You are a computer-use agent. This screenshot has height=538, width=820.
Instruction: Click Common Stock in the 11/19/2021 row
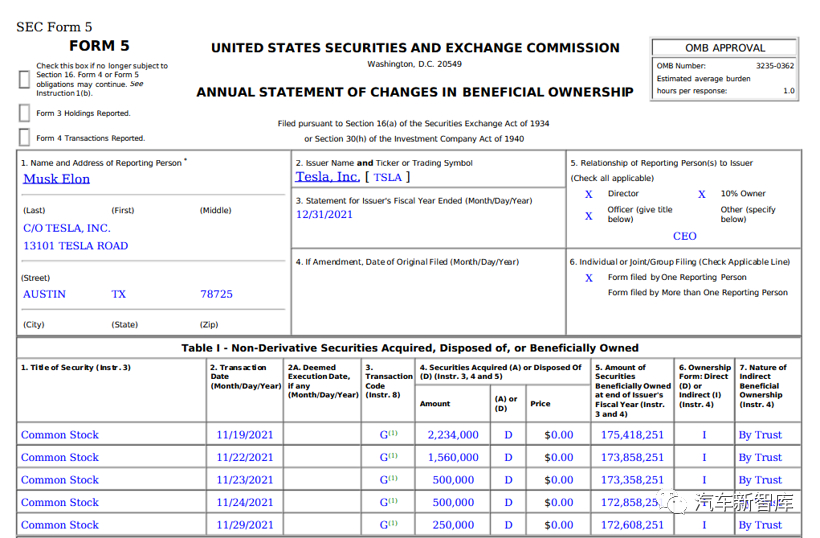(60, 435)
